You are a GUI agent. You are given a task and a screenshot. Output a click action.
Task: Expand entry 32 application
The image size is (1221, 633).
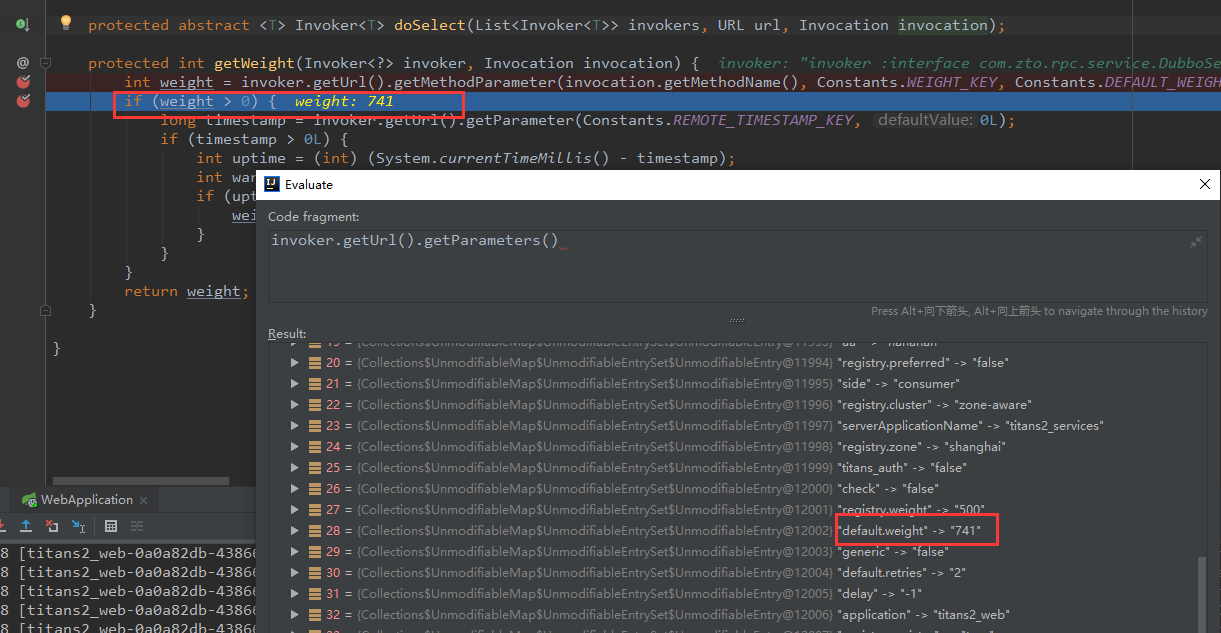[x=295, y=615]
